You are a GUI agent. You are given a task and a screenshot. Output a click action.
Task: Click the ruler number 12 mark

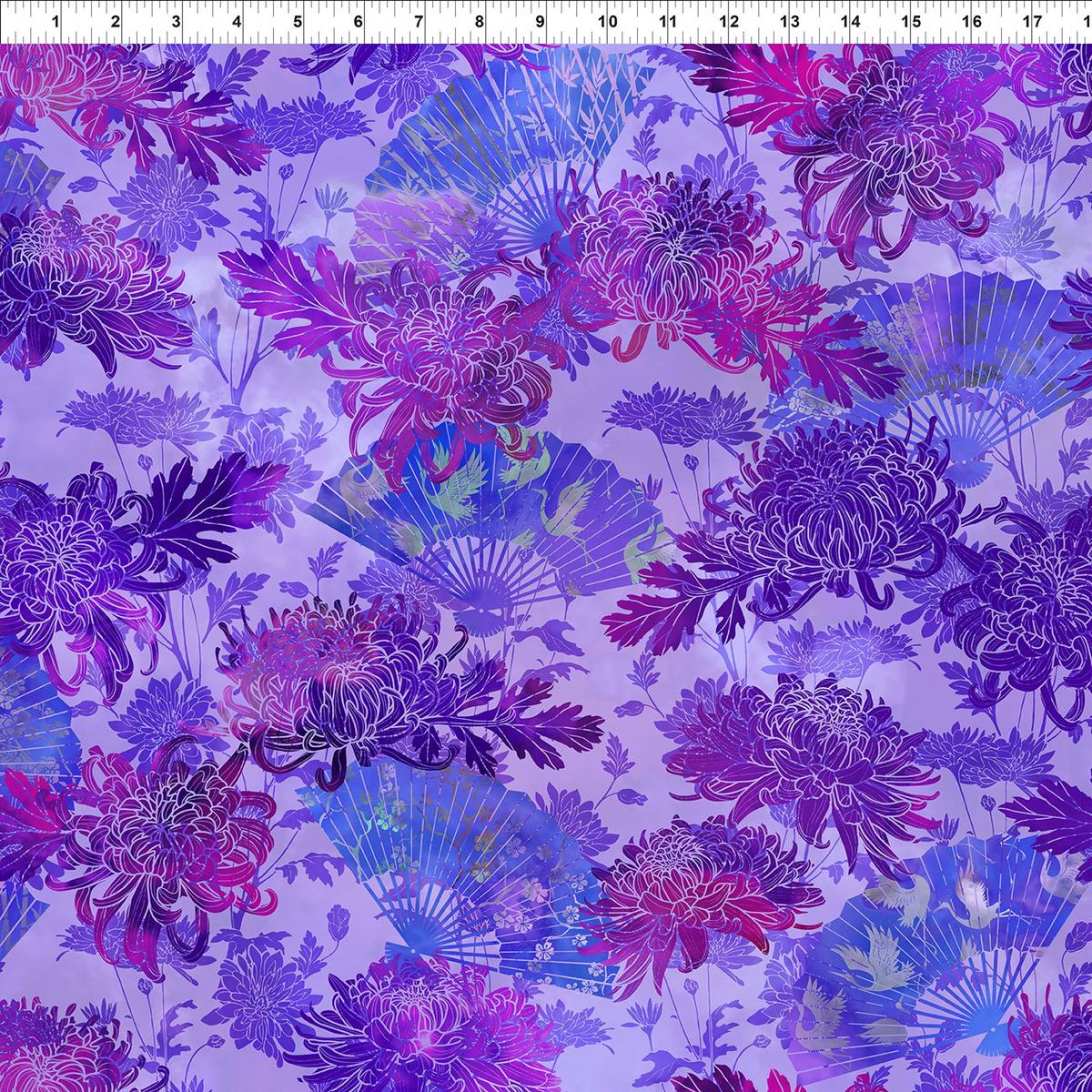click(x=729, y=20)
